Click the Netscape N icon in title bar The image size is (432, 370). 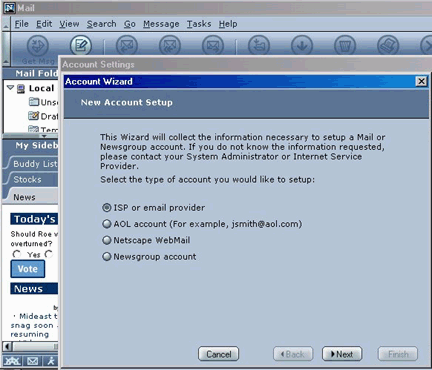click(x=9, y=8)
